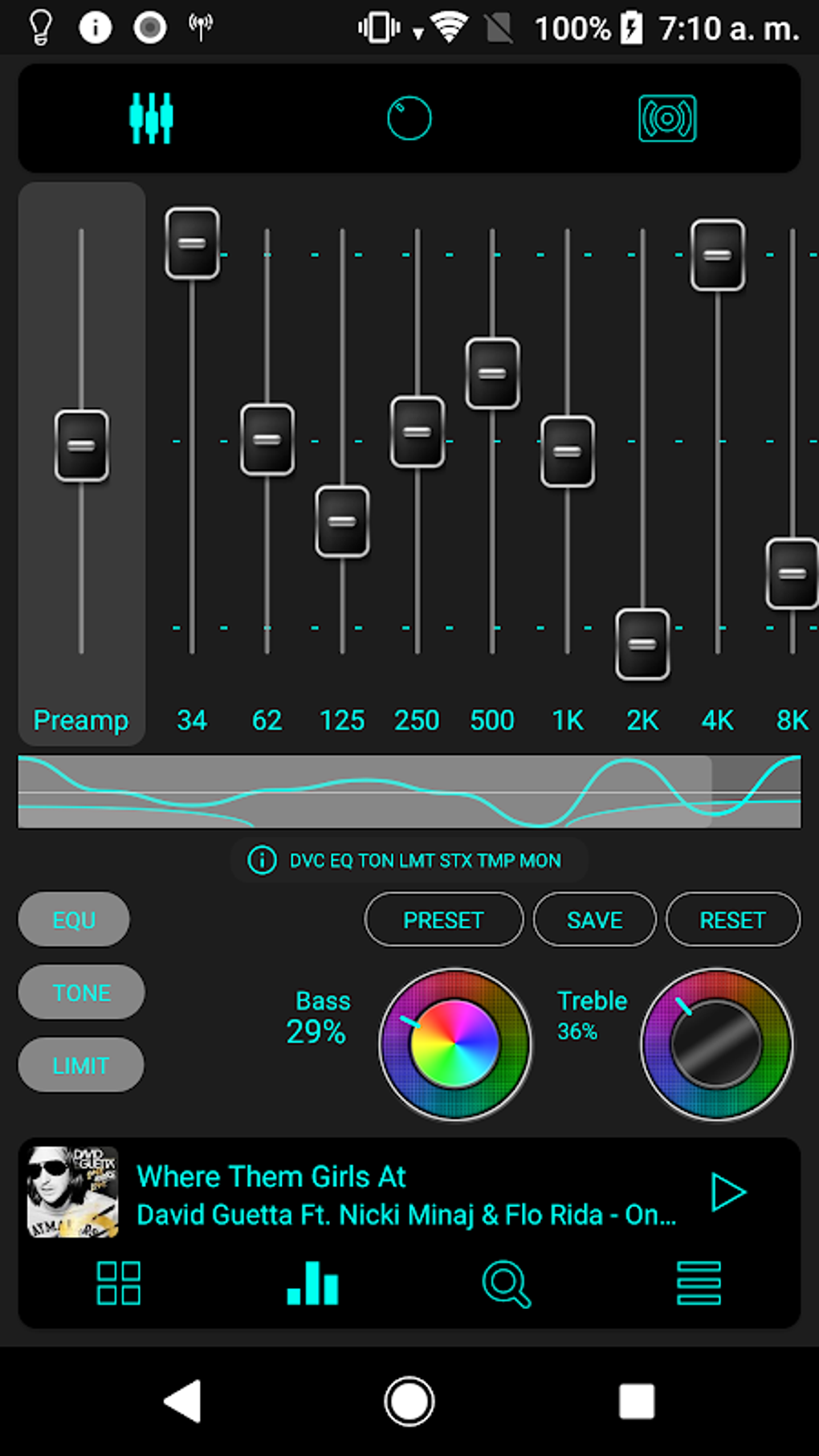Tap the lightbulb status bar icon
The width and height of the screenshot is (819, 1456).
click(41, 27)
